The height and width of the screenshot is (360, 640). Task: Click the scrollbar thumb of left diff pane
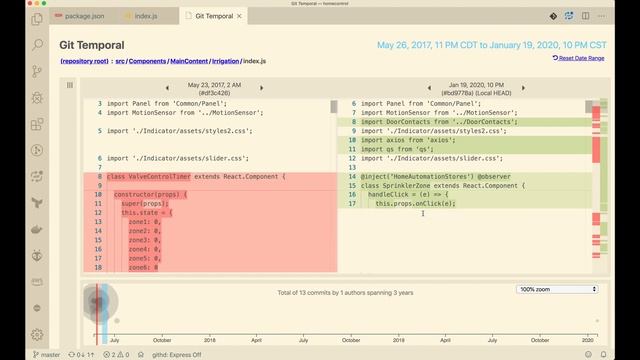tap(334, 107)
